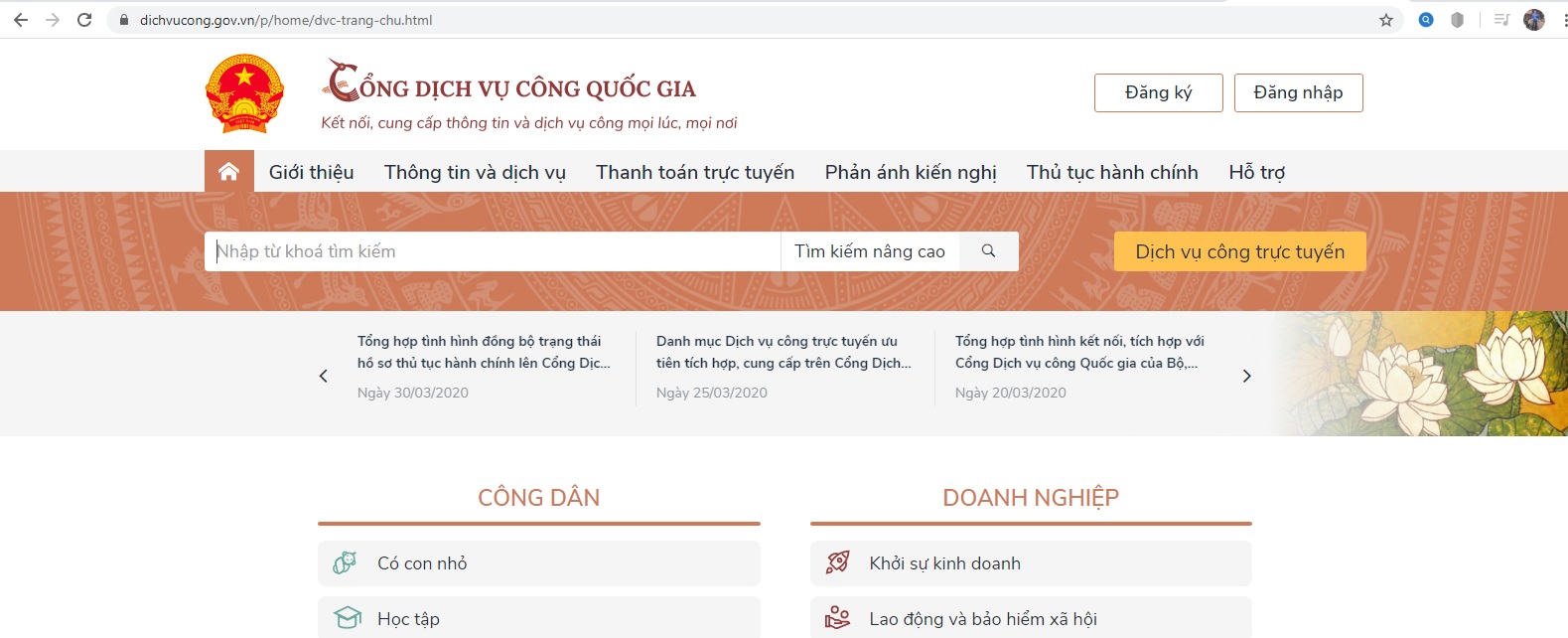Click the rocket icon beside Khởi sự kinh doanh
The image size is (1568, 638).
(838, 562)
